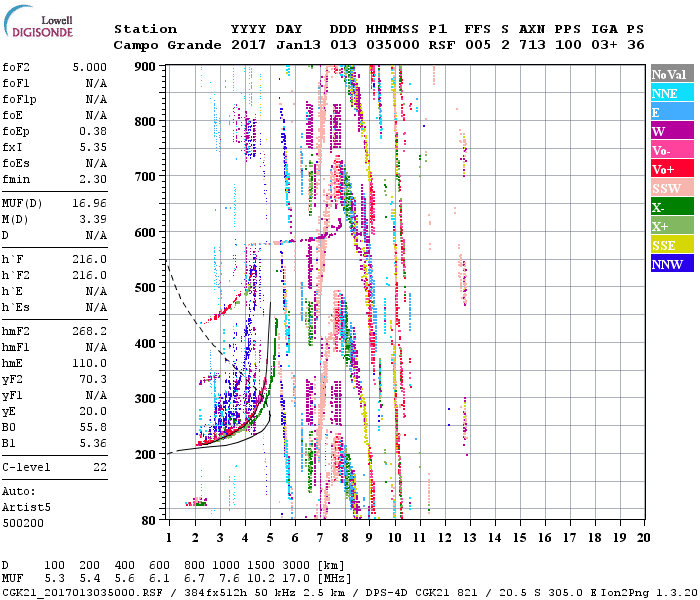Select the NoVal legend swatch
This screenshot has width=700, height=600.
tap(671, 74)
